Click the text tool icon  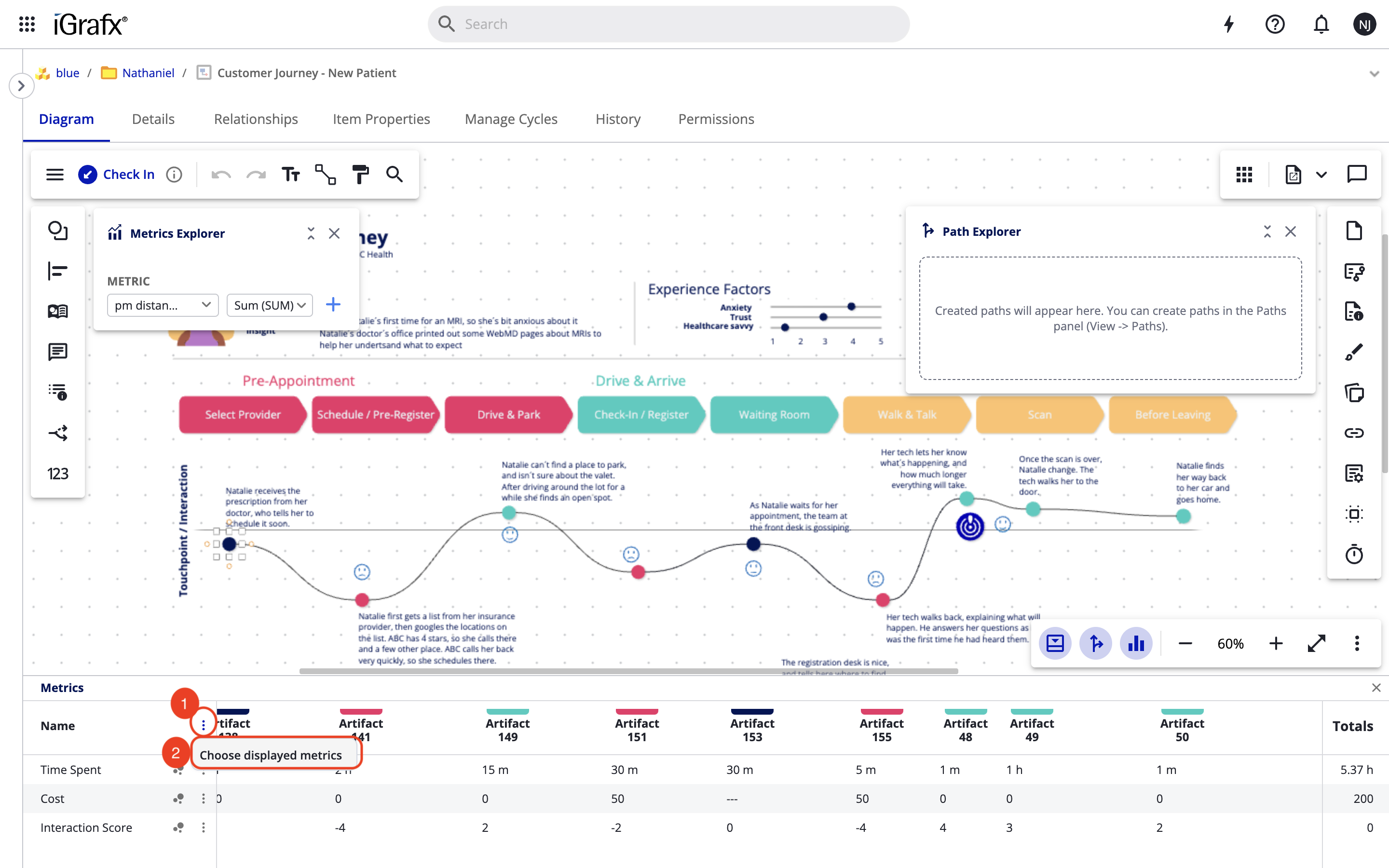(291, 175)
